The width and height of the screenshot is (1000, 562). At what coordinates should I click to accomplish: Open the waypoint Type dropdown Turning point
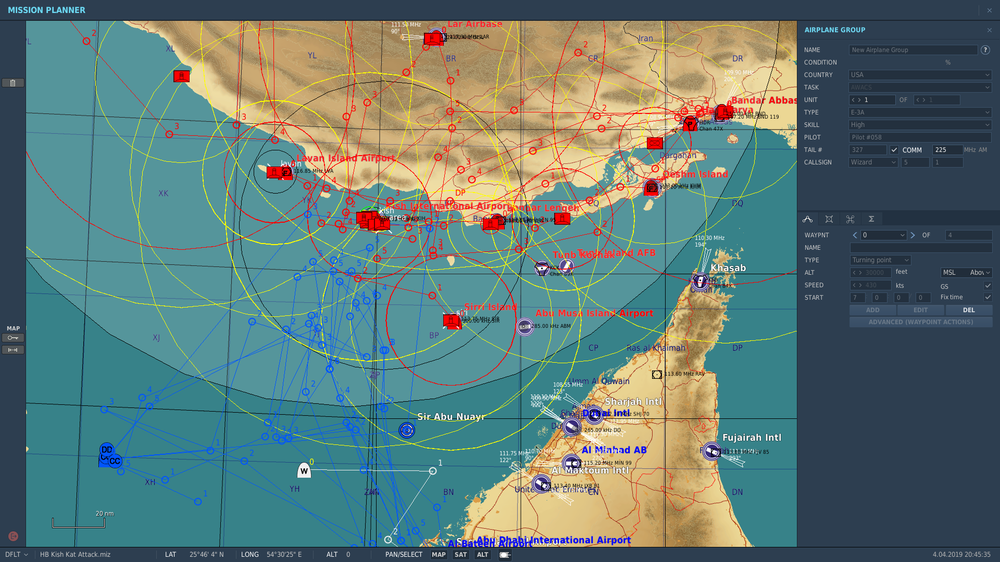[880, 260]
